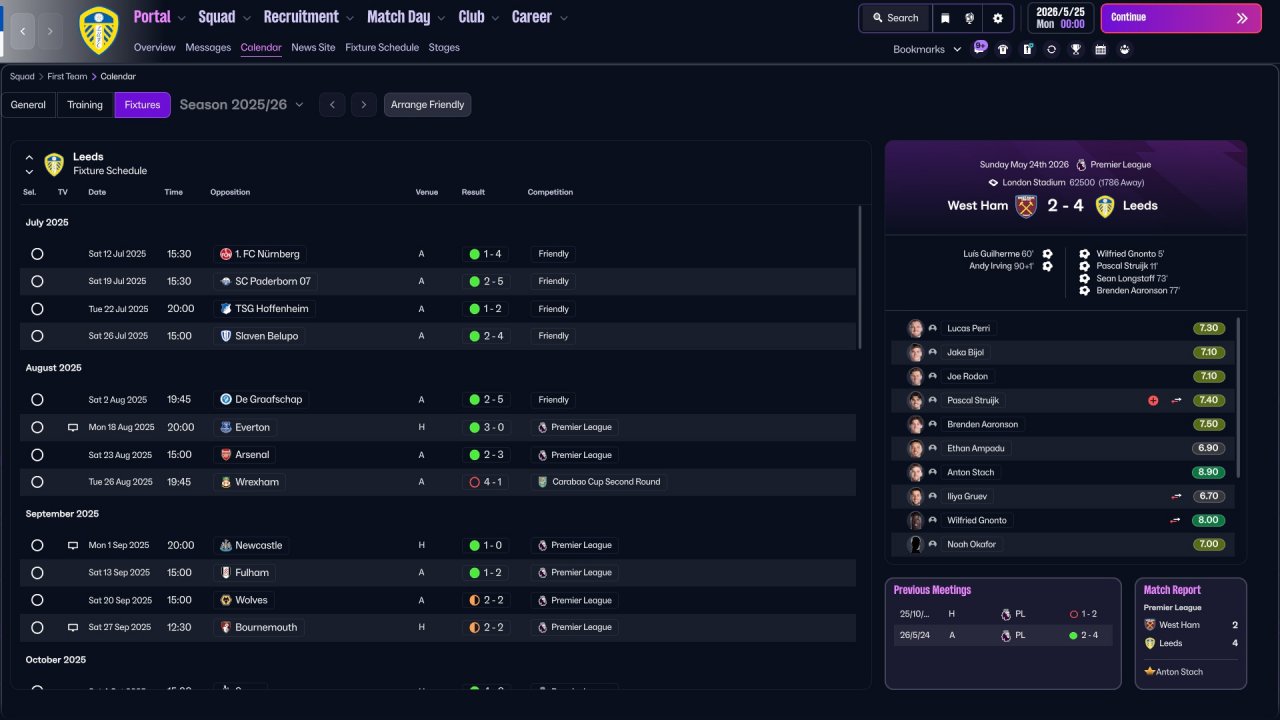Switch to the Fixtures tab
The height and width of the screenshot is (720, 1280).
click(142, 105)
